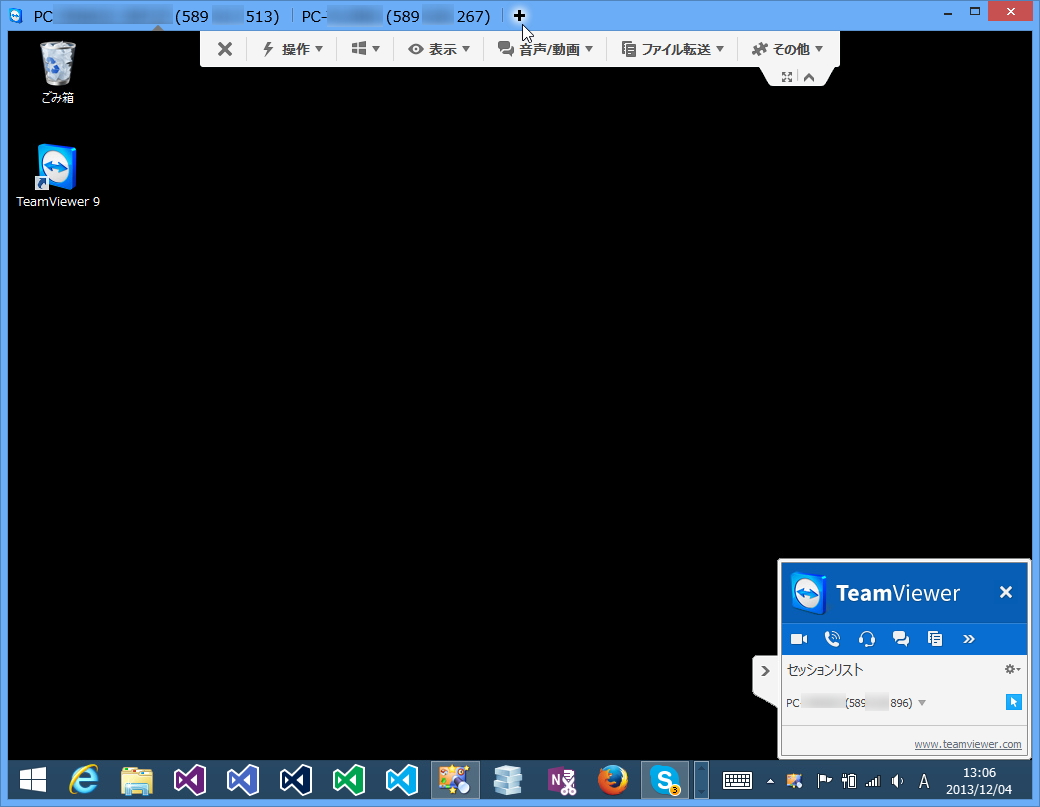Open the 表示 view menu
Screen dimensions: 1040x807
coord(438,49)
